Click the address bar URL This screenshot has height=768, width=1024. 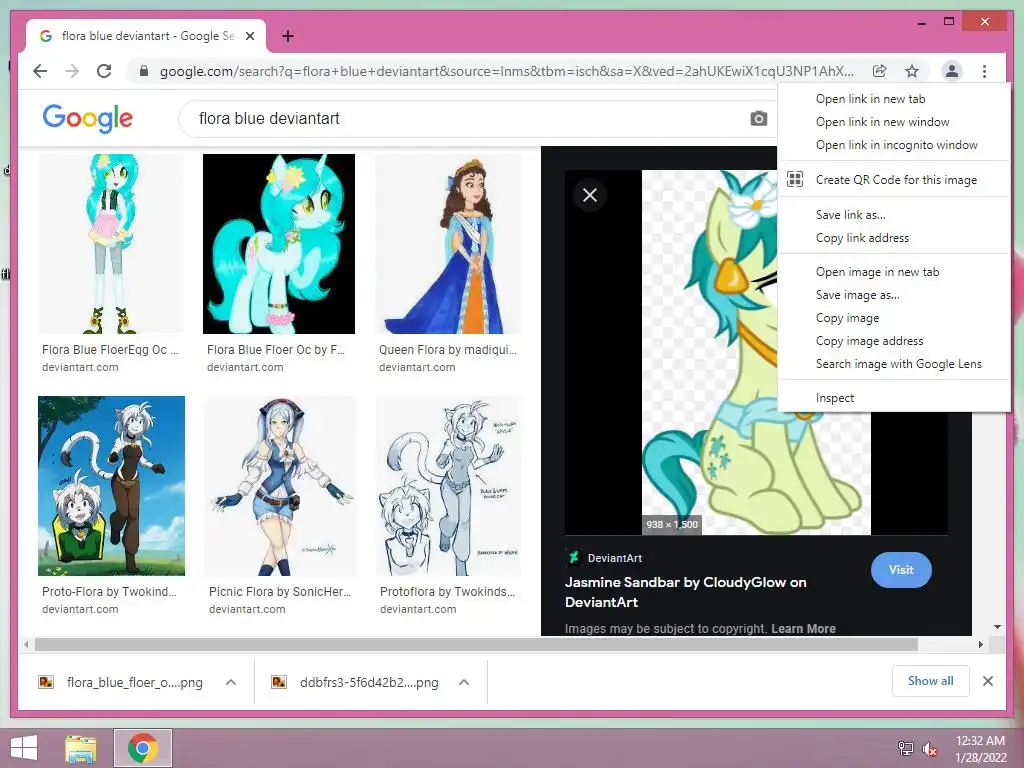[506, 71]
